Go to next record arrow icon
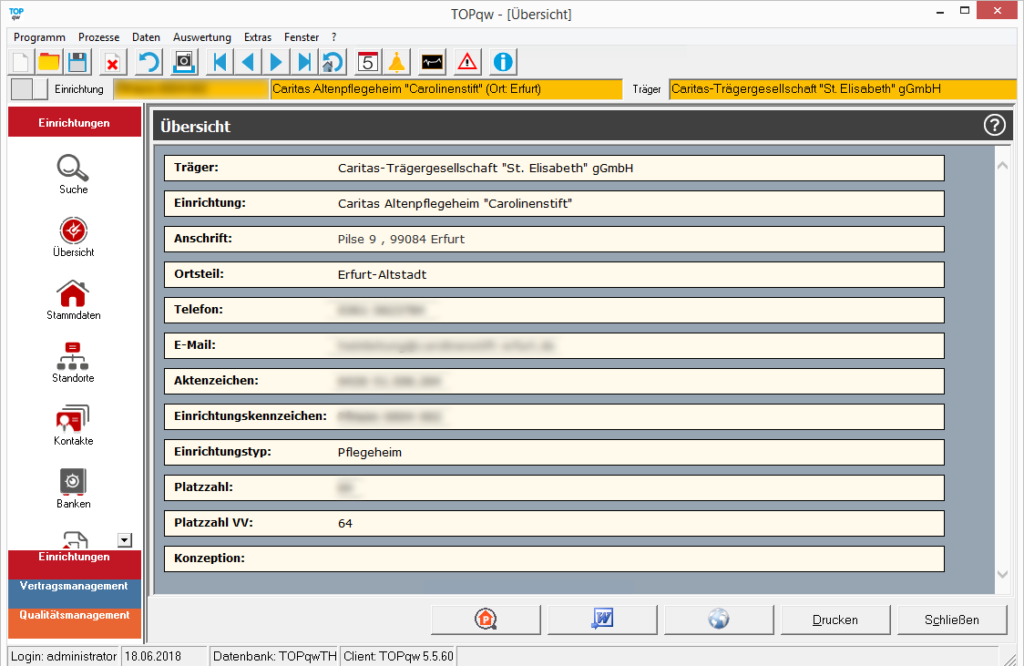This screenshot has width=1024, height=666. coord(276,62)
